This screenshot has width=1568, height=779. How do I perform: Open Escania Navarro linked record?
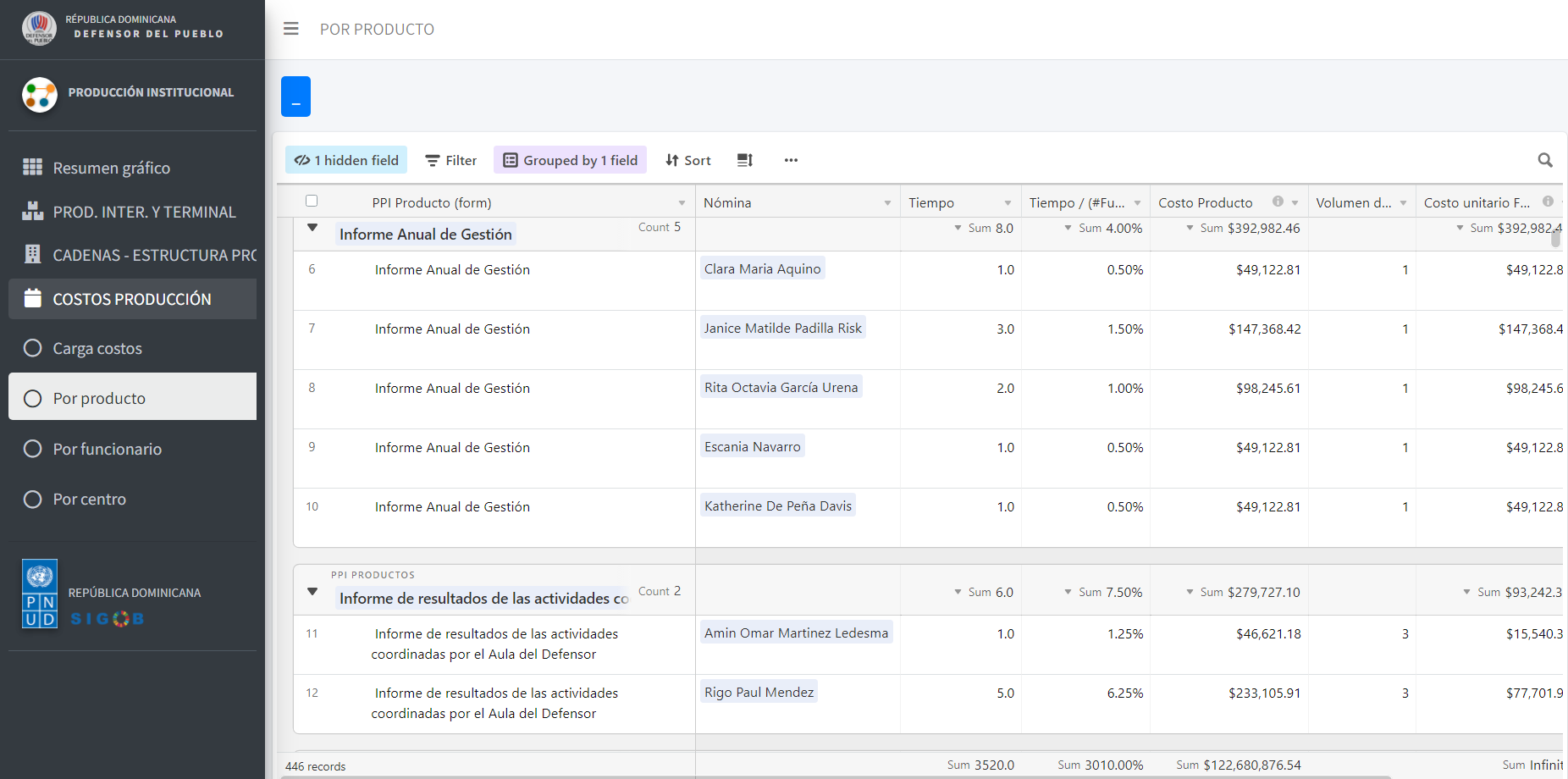[752, 446]
